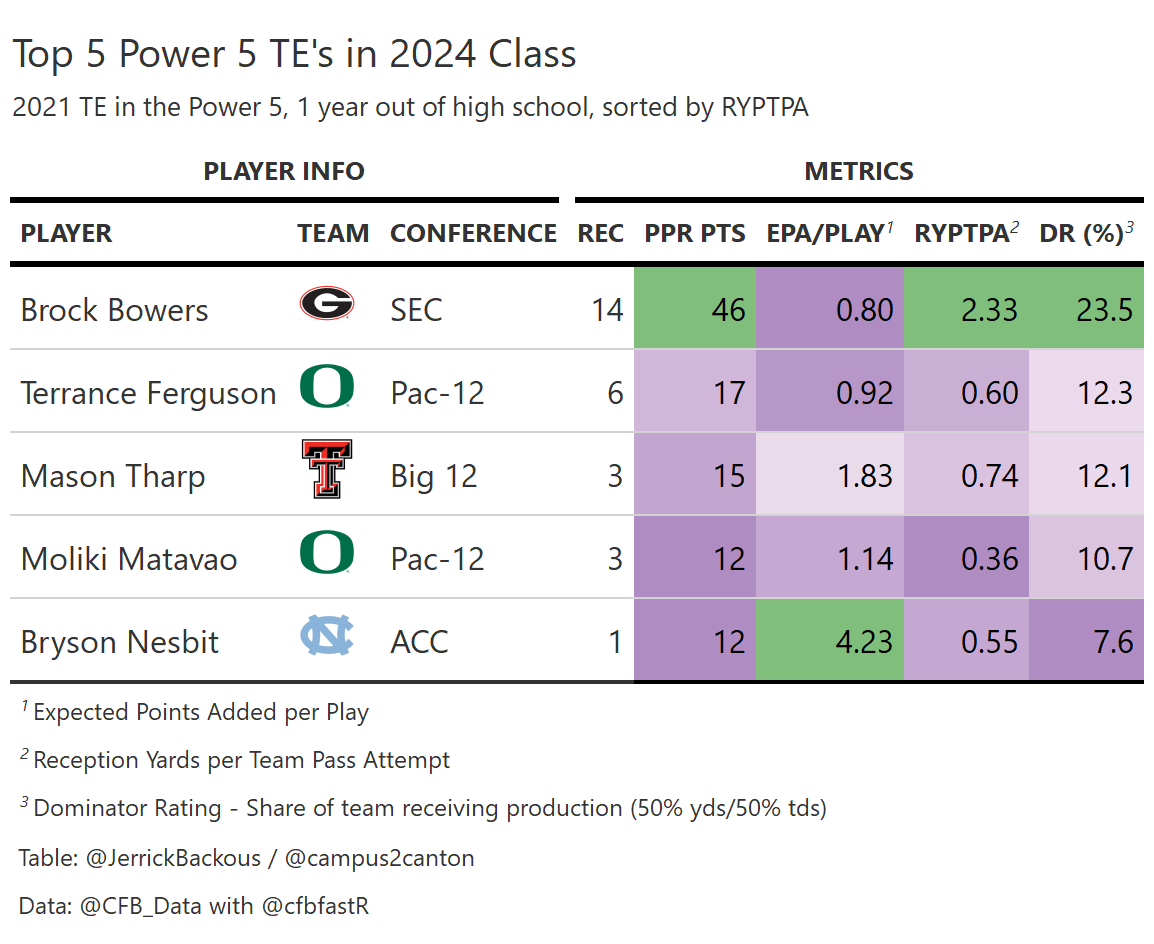Screen dimensions: 1154x944
Task: Select the Brock Bowers player name
Action: [114, 310]
